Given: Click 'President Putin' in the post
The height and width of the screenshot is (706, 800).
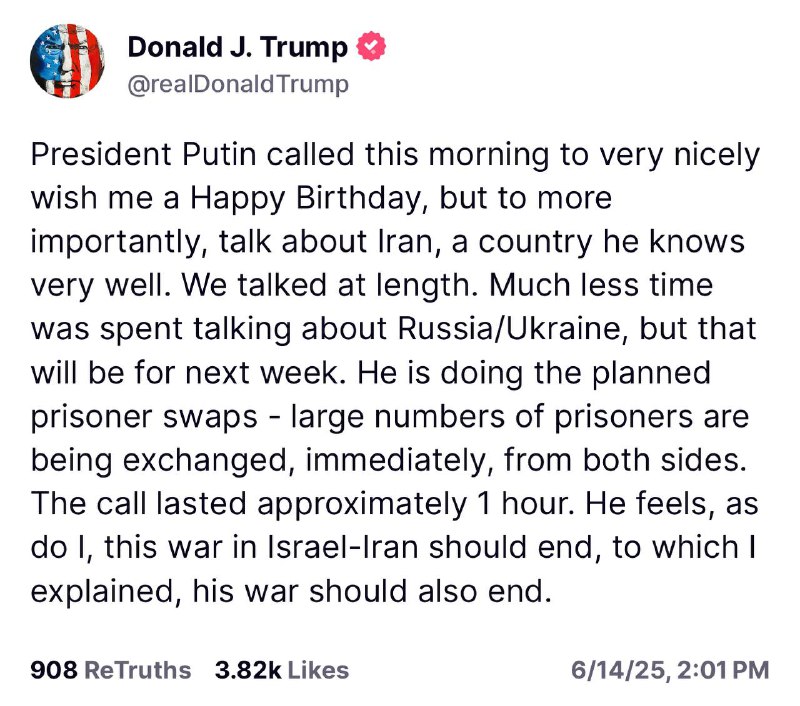Looking at the screenshot, I should [143, 154].
